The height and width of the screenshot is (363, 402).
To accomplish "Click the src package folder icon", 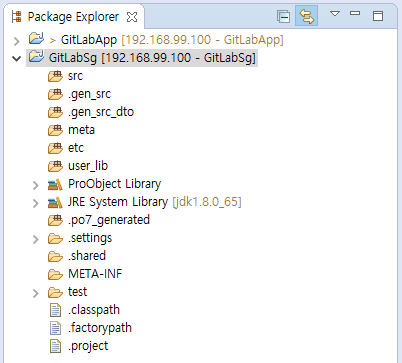I will pyautogui.click(x=55, y=76).
